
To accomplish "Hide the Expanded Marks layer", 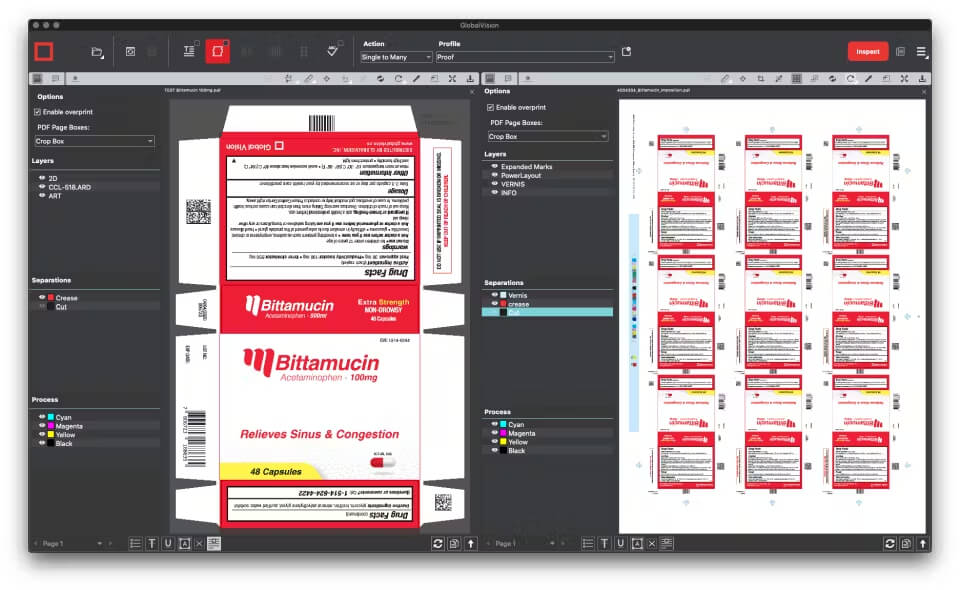I will point(495,166).
